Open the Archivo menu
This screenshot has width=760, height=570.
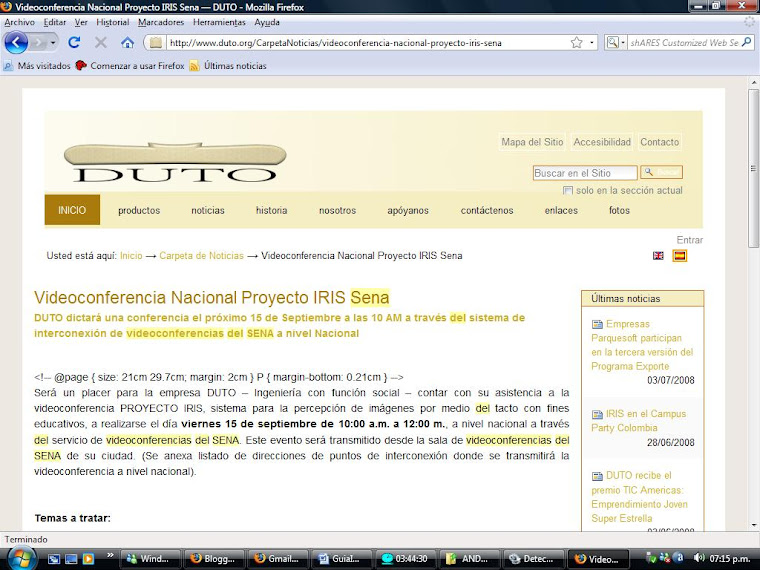pos(19,22)
